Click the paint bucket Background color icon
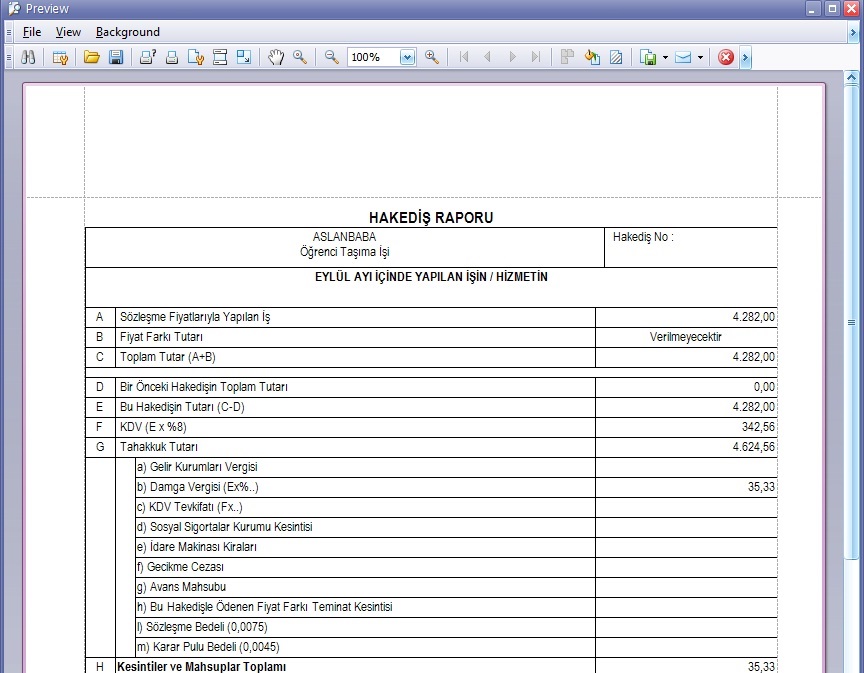Image resolution: width=864 pixels, height=673 pixels. 592,57
